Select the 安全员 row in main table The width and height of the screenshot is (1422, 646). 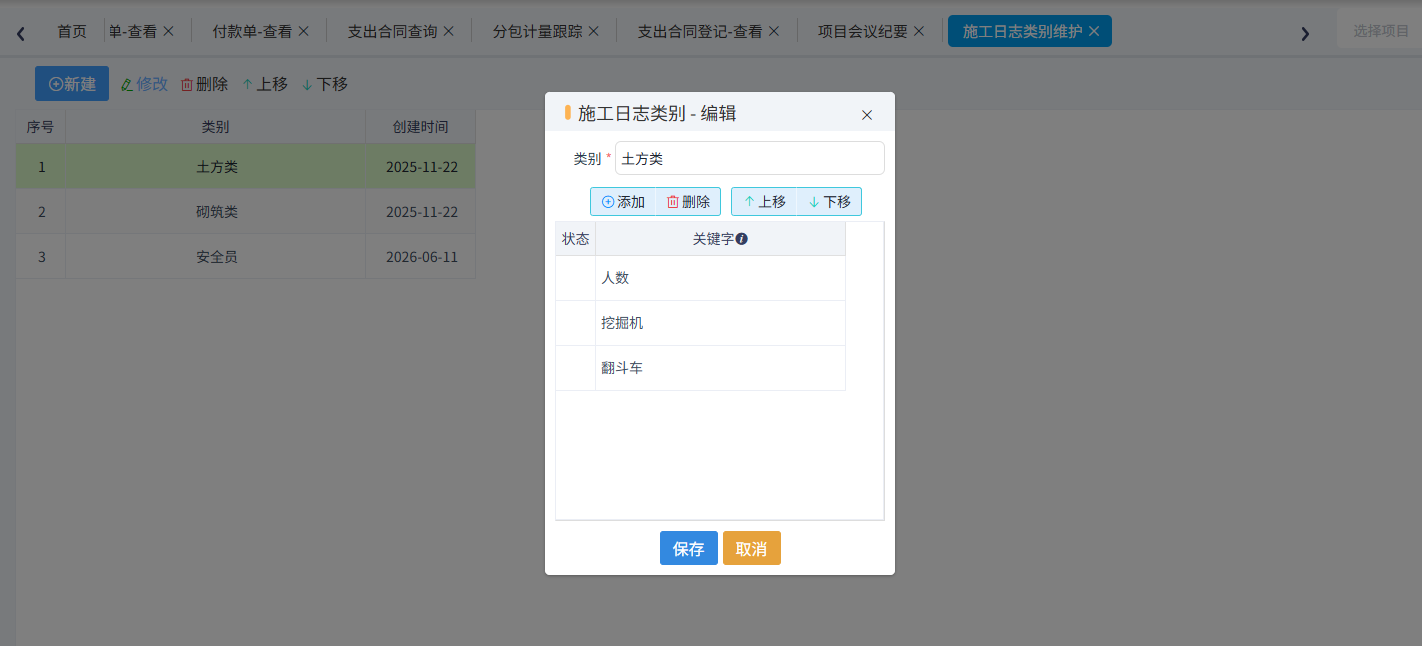pos(245,257)
